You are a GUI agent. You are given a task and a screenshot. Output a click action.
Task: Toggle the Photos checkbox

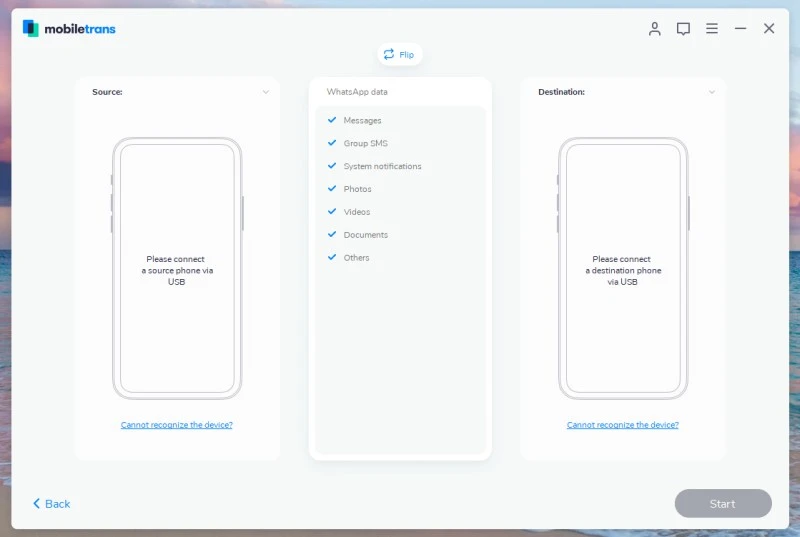332,189
